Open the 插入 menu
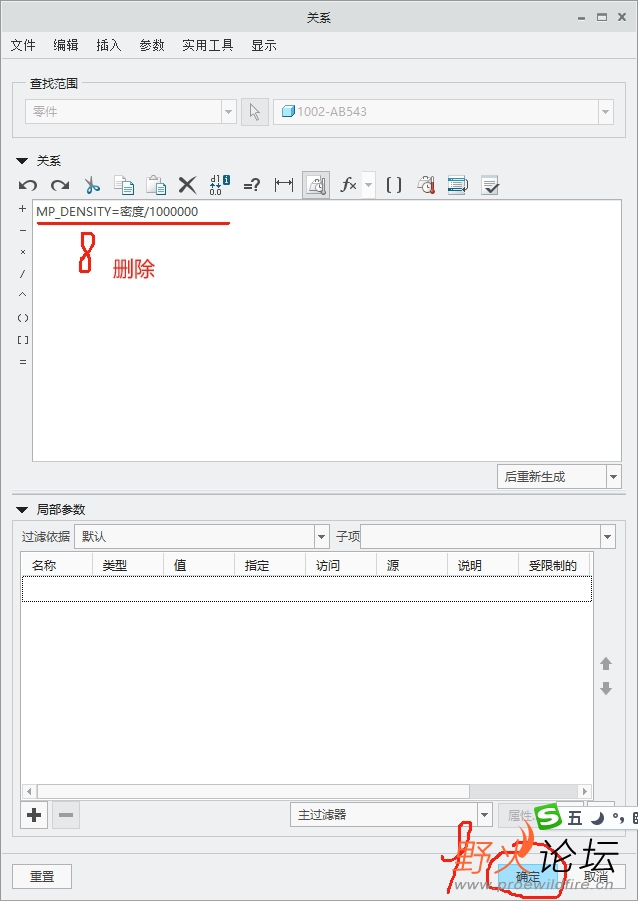Screen dimensions: 638x901 click(x=109, y=45)
